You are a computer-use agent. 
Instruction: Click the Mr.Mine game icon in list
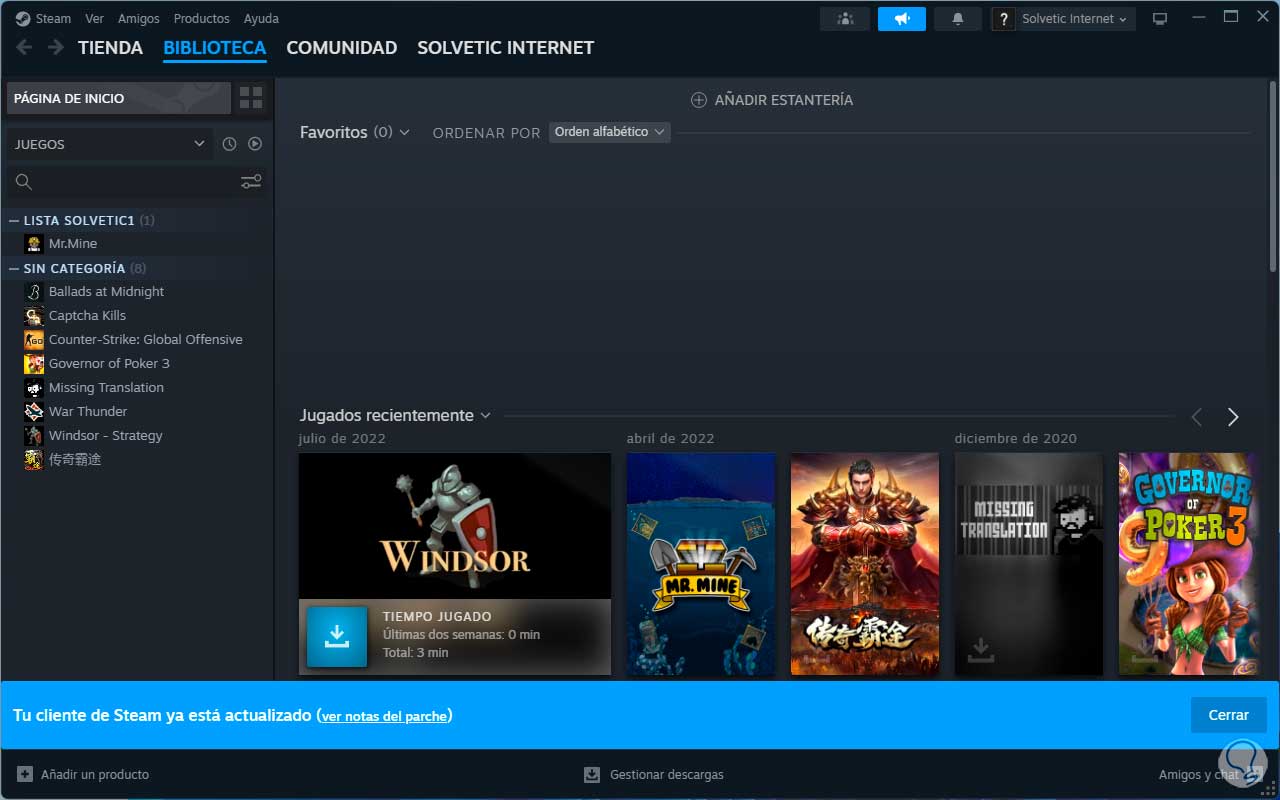point(34,244)
